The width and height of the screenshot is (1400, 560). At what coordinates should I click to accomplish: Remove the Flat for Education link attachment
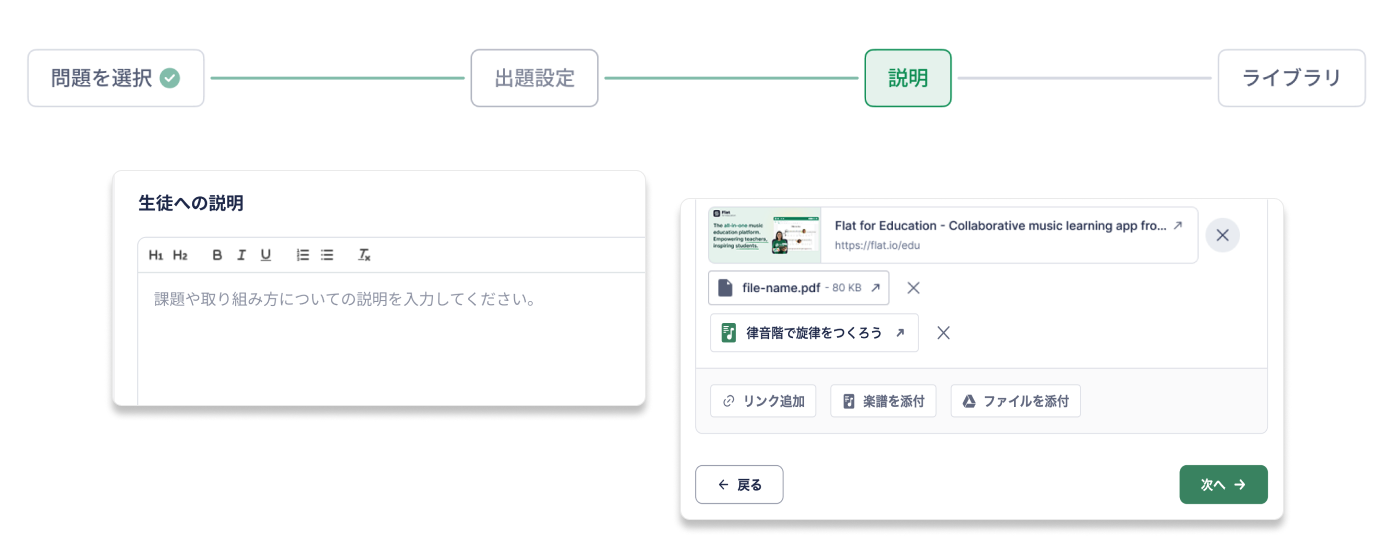click(x=1222, y=235)
